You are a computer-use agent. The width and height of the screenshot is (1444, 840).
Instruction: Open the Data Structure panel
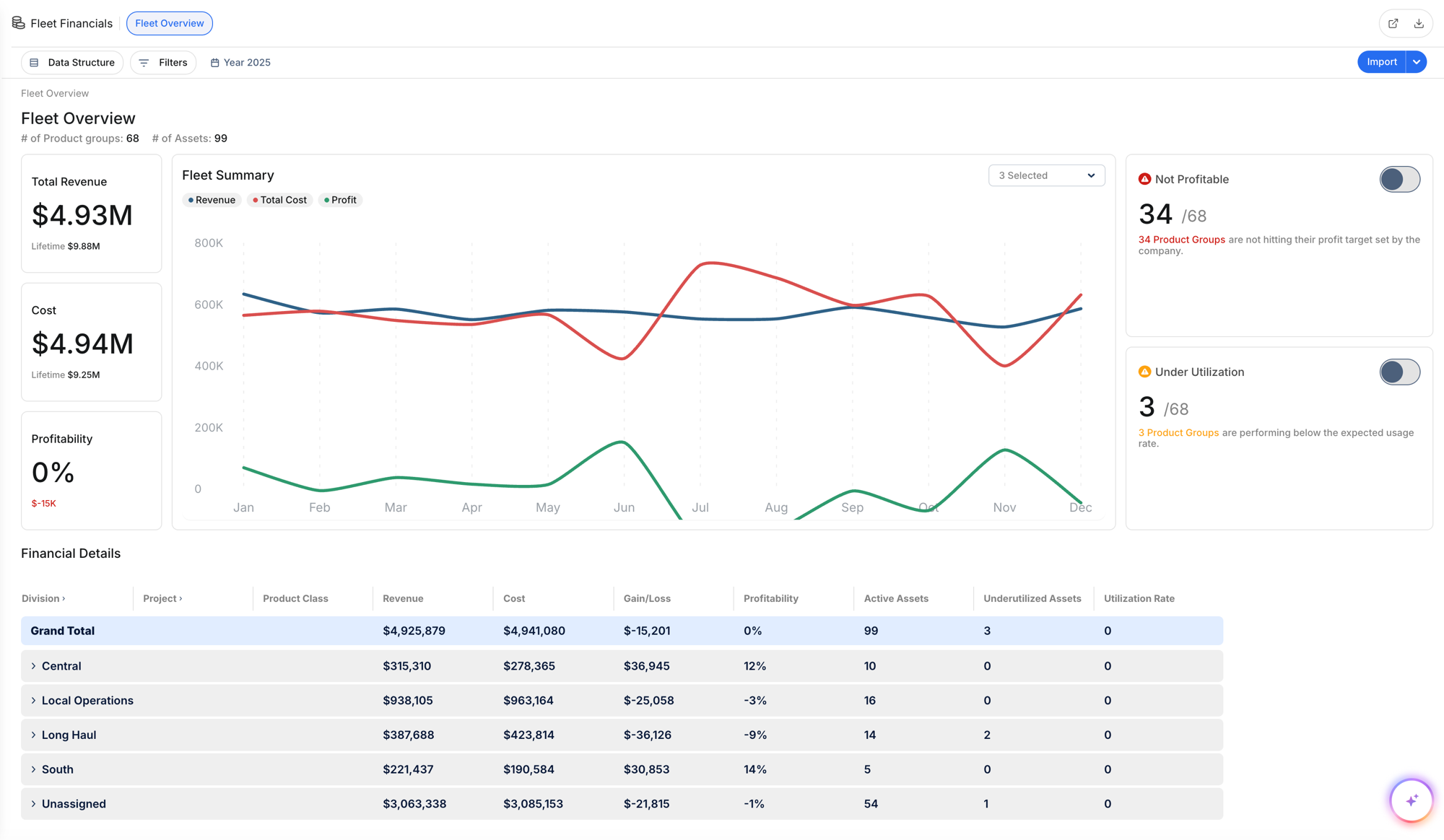(x=71, y=62)
